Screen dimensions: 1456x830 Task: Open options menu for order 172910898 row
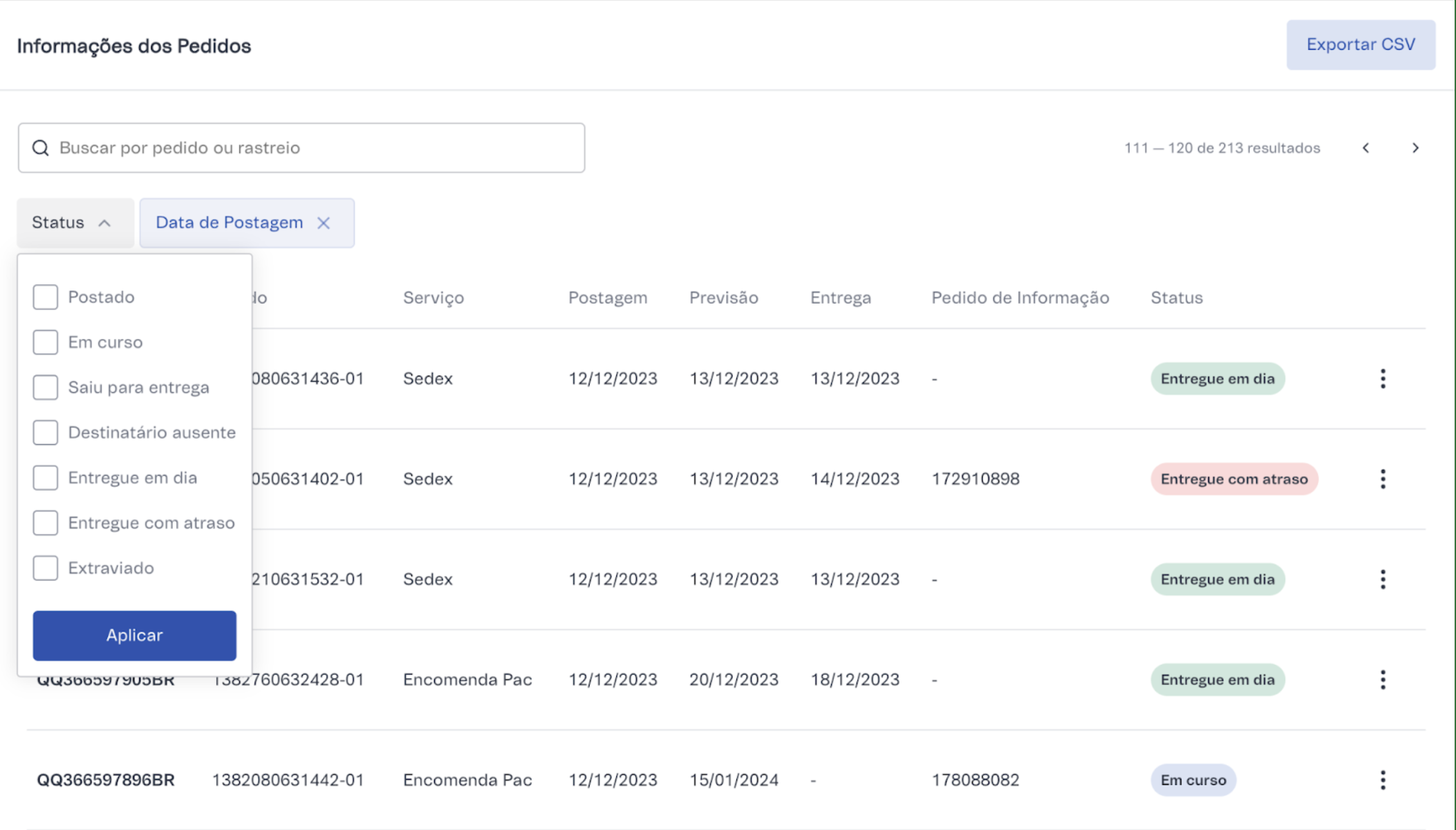[1383, 479]
